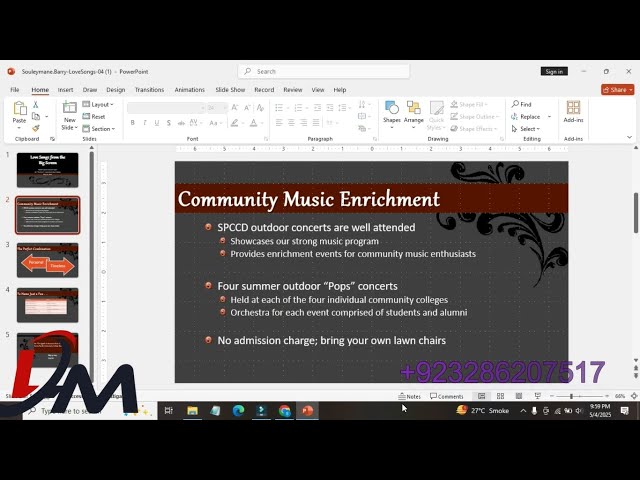Viewport: 640px width, 480px height.
Task: Switch to the Animations tab
Action: click(x=189, y=90)
